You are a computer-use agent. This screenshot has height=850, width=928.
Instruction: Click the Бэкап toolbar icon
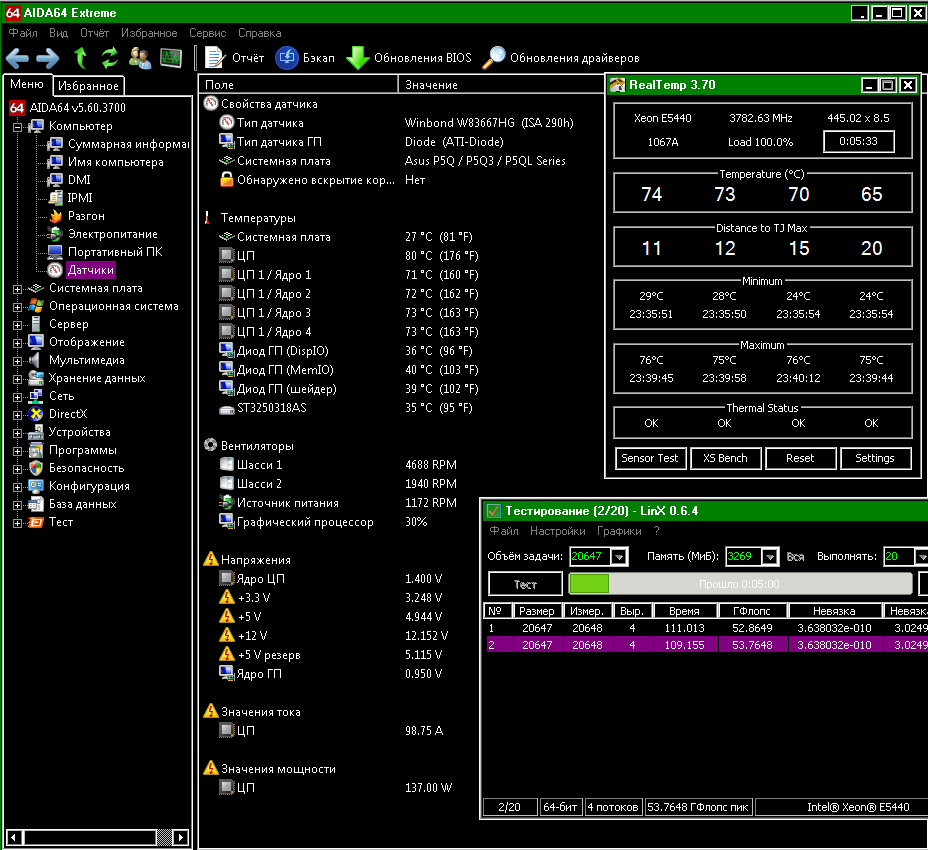(286, 58)
